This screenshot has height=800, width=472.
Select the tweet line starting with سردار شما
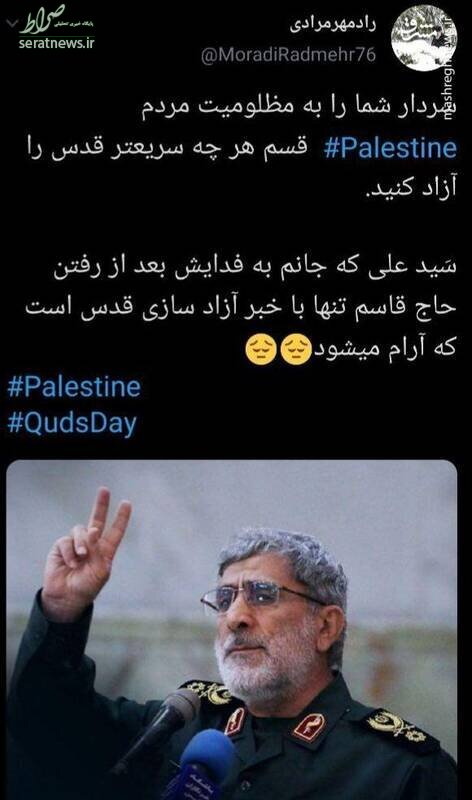coord(298,108)
